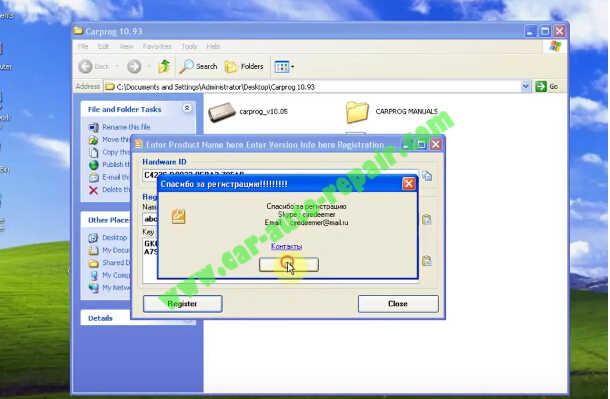The image size is (610, 399).
Task: Go up one folder level icon
Action: pos(165,66)
